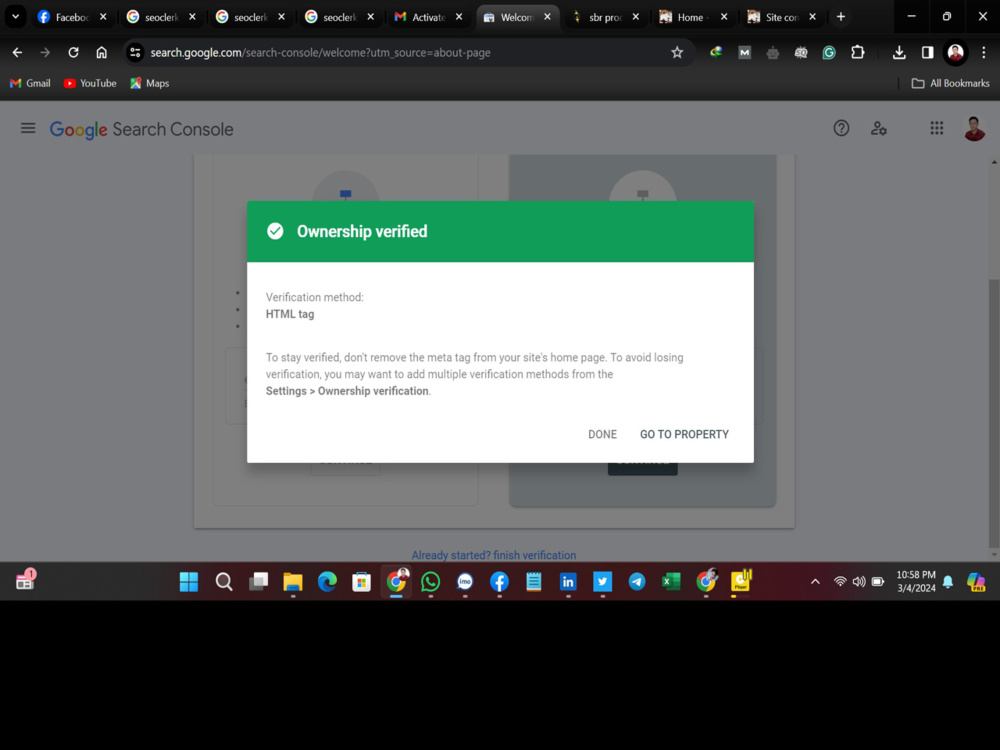
Task: Open the browser Extensions puzzle icon
Action: (858, 53)
